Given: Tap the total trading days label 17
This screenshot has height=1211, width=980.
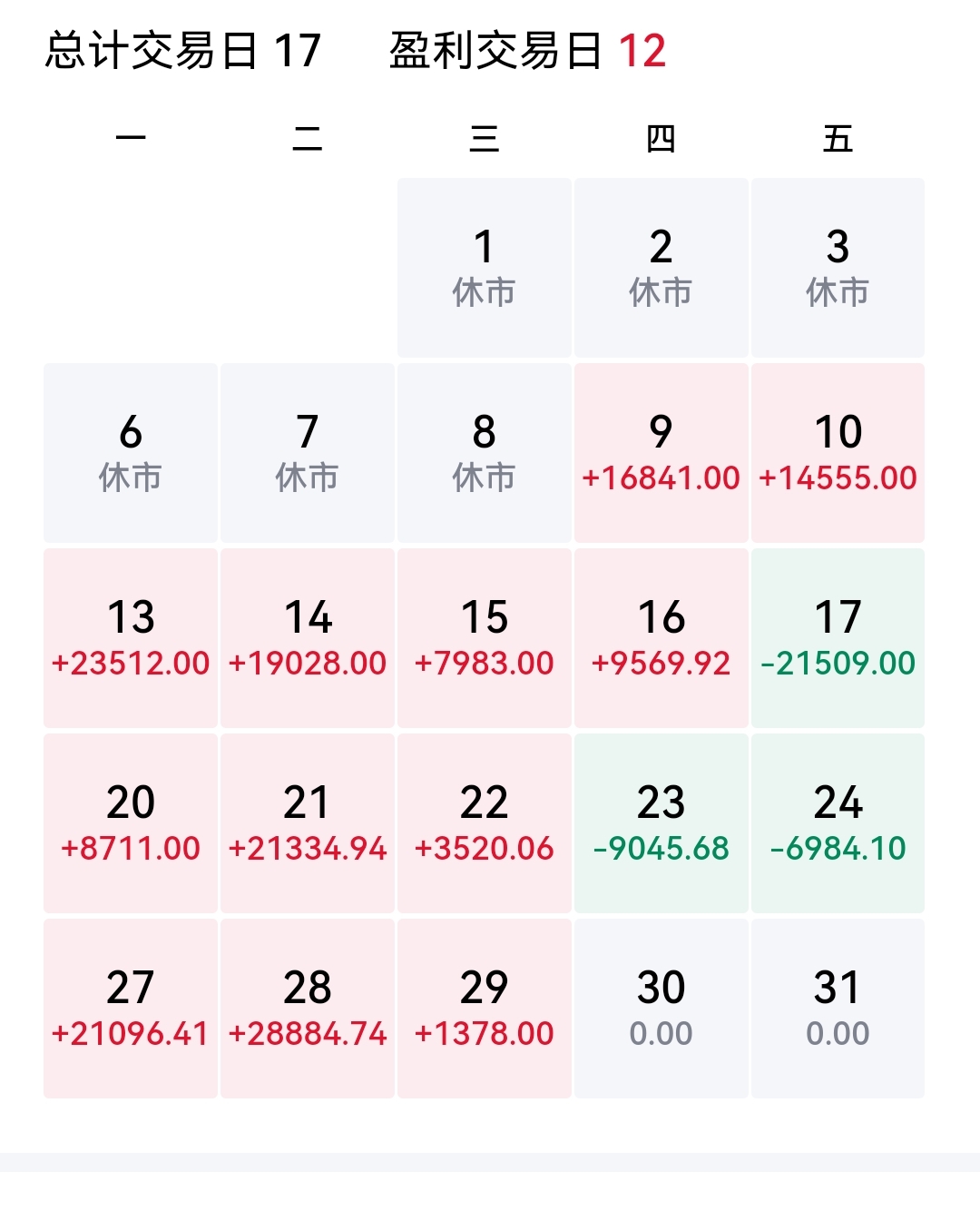Looking at the screenshot, I should point(298,51).
